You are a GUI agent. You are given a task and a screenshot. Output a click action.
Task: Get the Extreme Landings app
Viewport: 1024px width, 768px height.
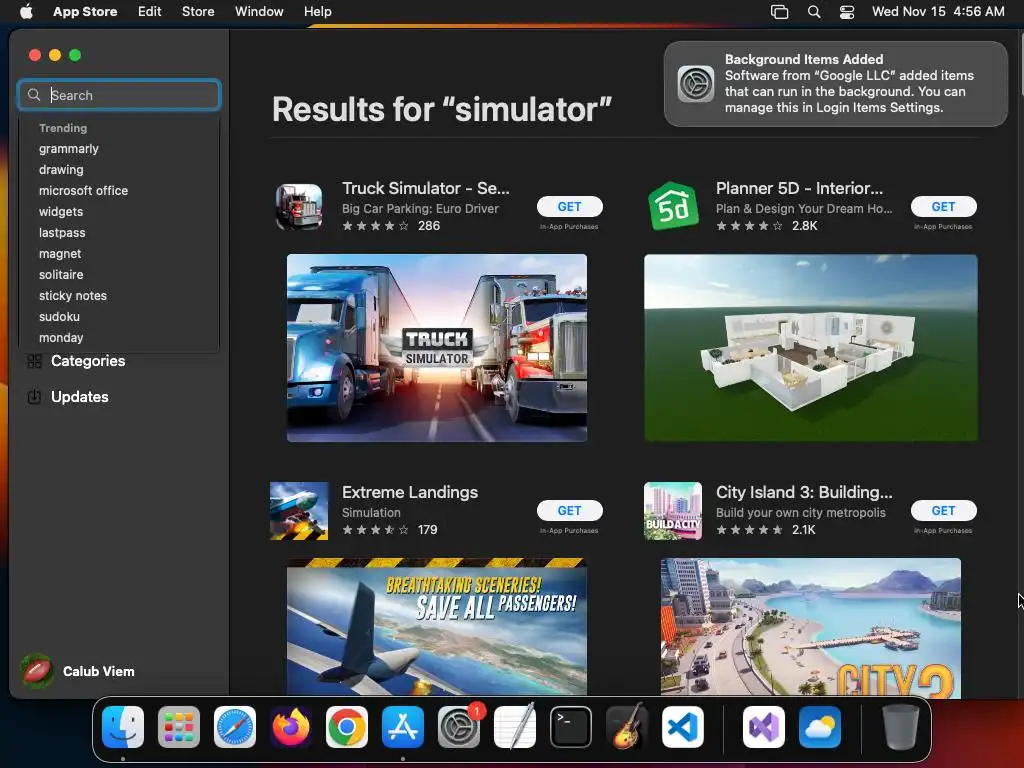569,511
